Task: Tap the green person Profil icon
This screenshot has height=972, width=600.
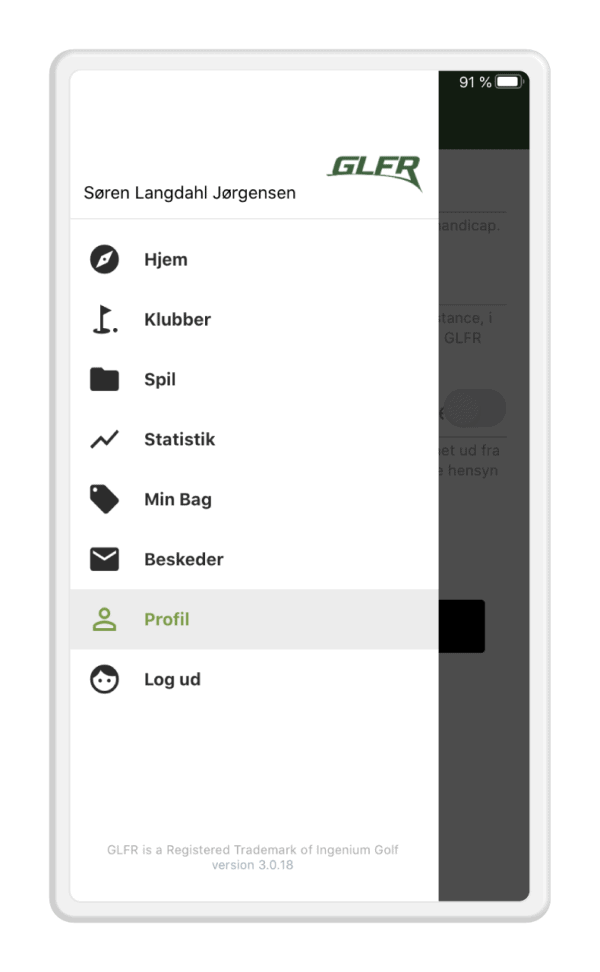Action: point(104,619)
